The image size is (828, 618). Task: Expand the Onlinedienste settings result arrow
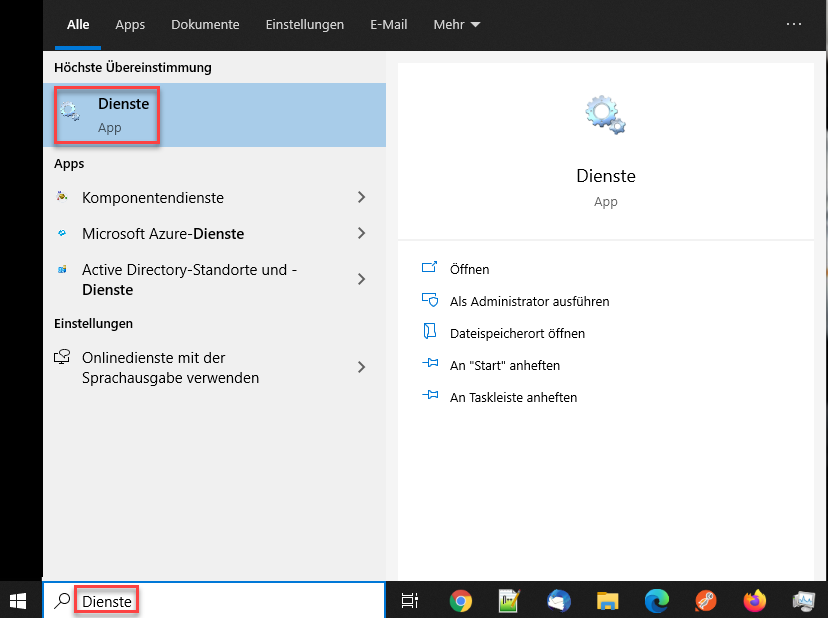[x=361, y=368]
